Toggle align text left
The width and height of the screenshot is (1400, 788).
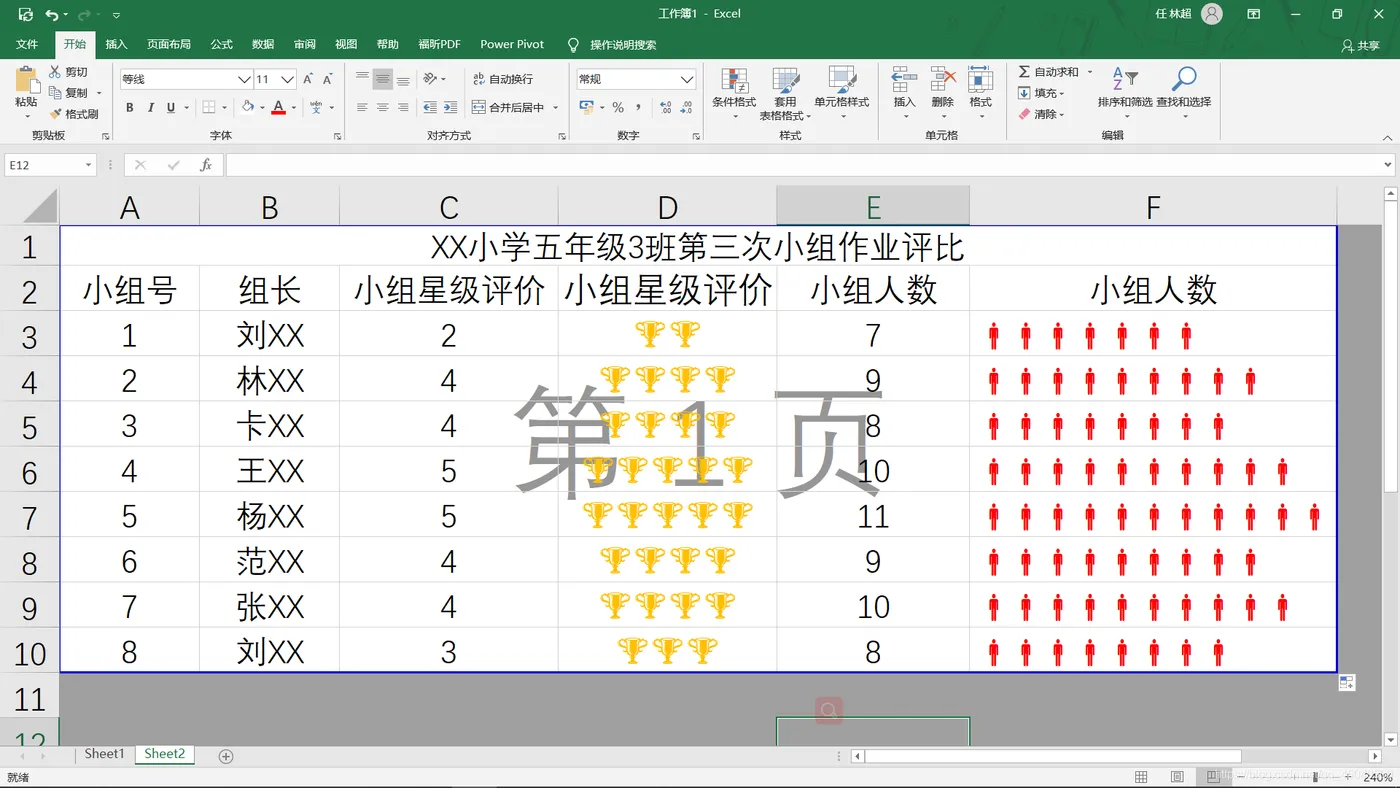(x=362, y=107)
